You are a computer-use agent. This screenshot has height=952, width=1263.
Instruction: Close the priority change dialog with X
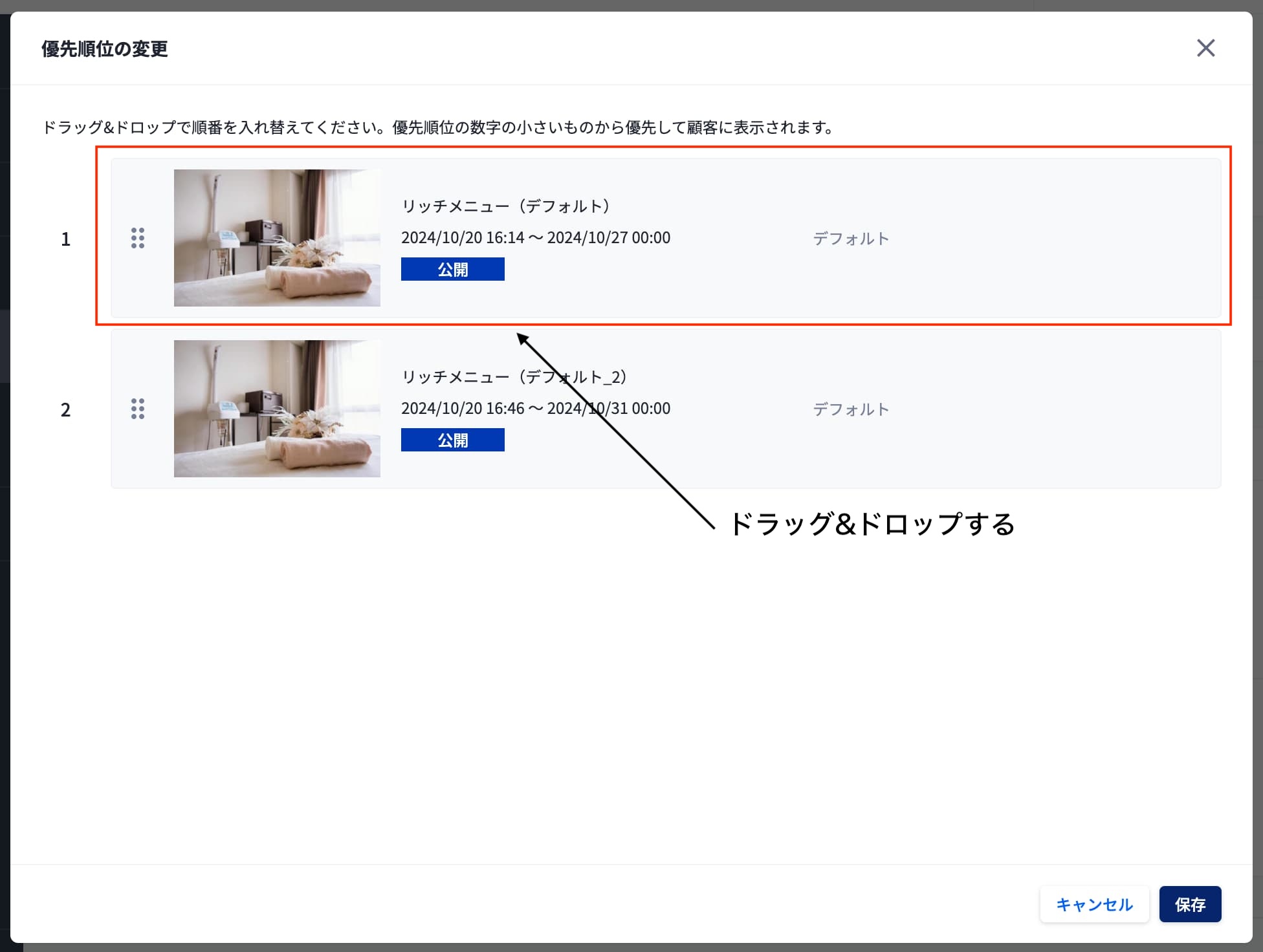tap(1205, 48)
